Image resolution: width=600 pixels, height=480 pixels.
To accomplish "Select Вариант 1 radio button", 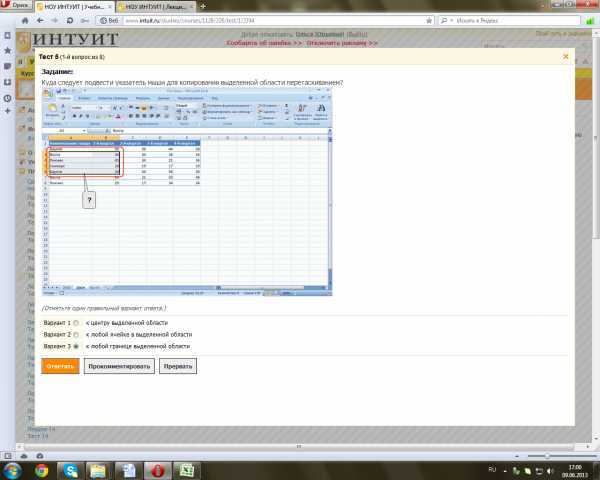I will (76, 323).
